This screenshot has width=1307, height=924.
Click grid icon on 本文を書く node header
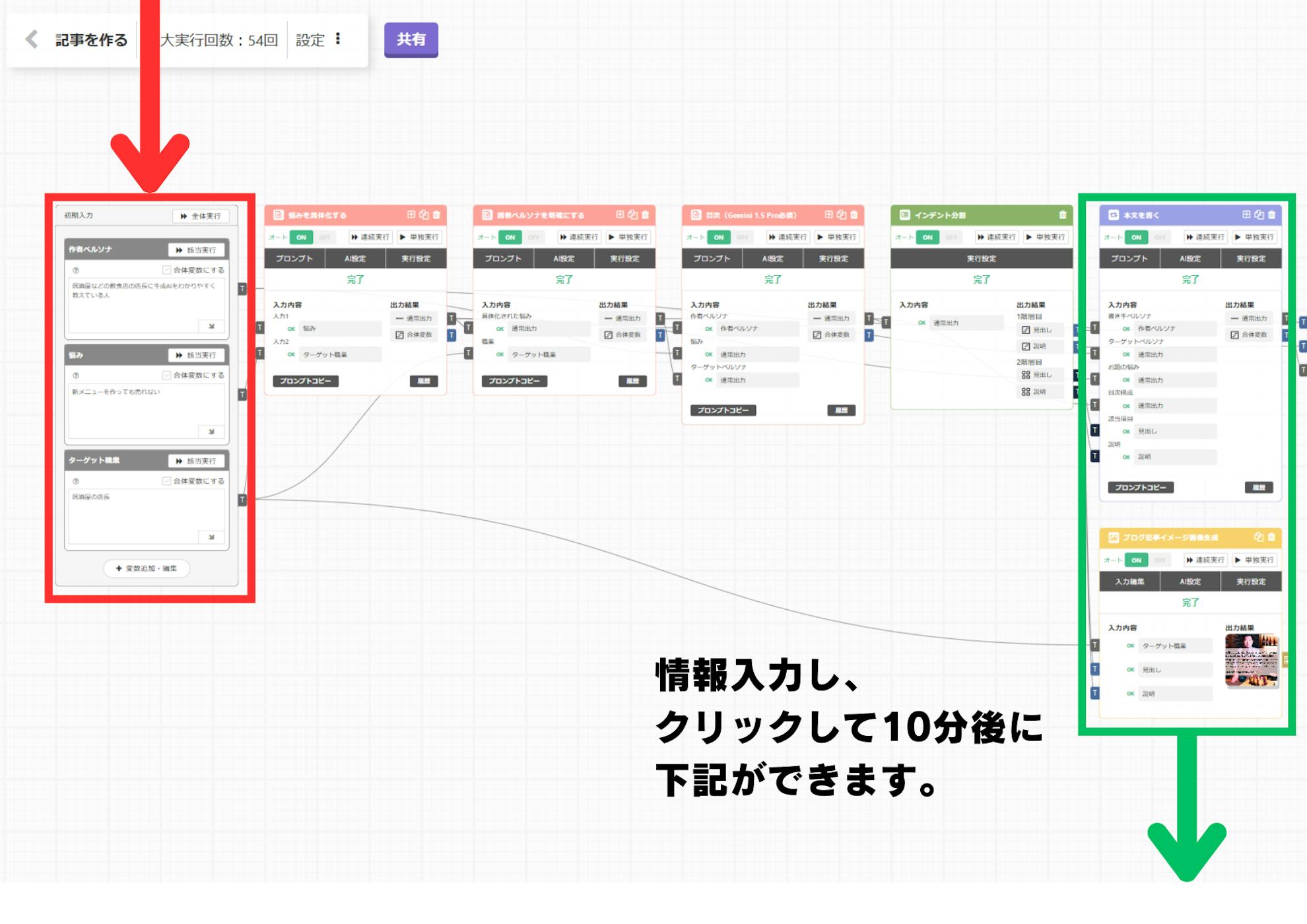click(1246, 214)
